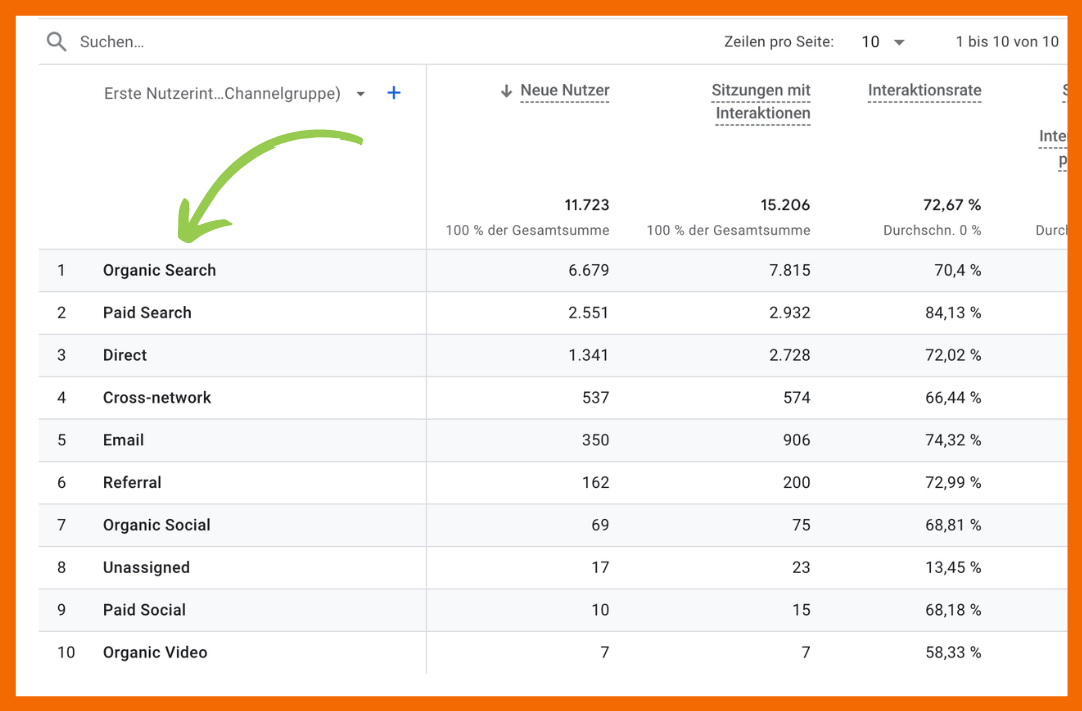Screen dimensions: 1082x711
Task: Click the sort arrow beside Neue Nutzer
Action: click(506, 91)
